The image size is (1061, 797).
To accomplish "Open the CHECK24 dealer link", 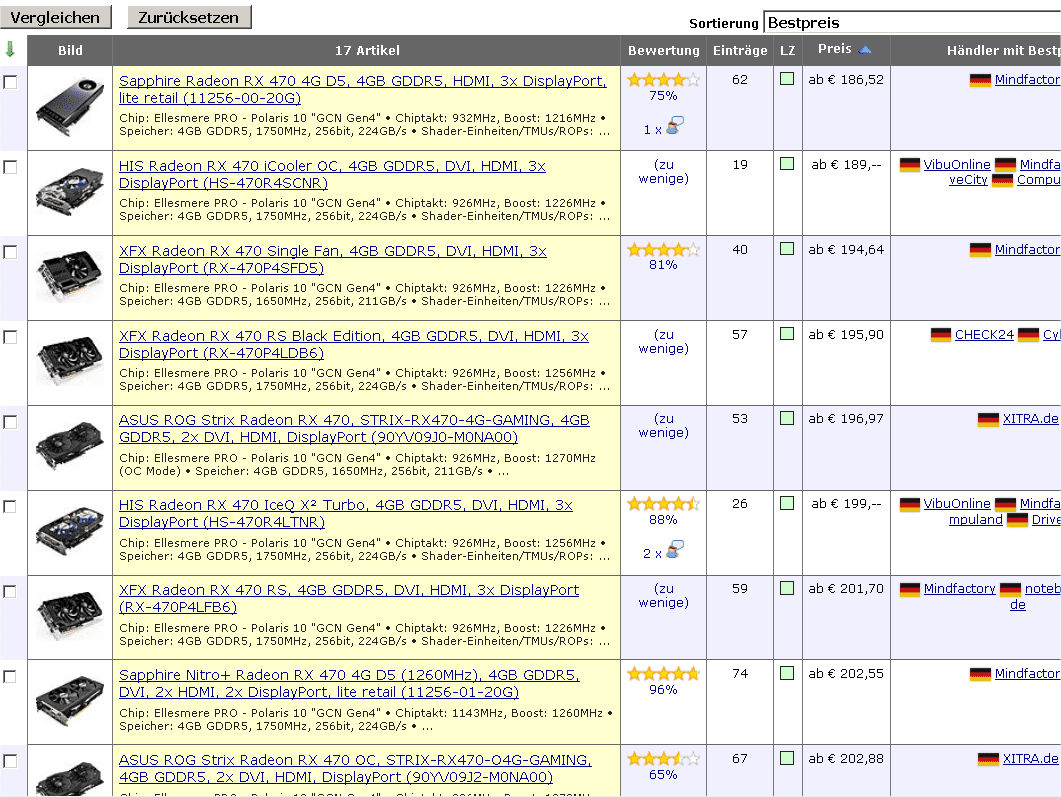I will pos(984,334).
